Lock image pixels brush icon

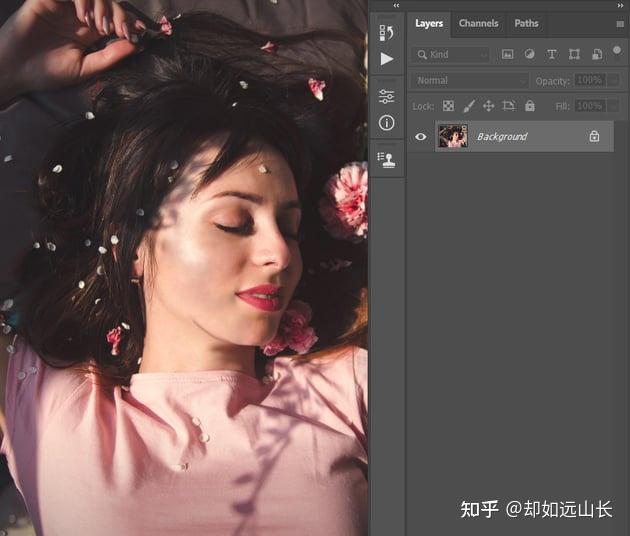(x=469, y=106)
